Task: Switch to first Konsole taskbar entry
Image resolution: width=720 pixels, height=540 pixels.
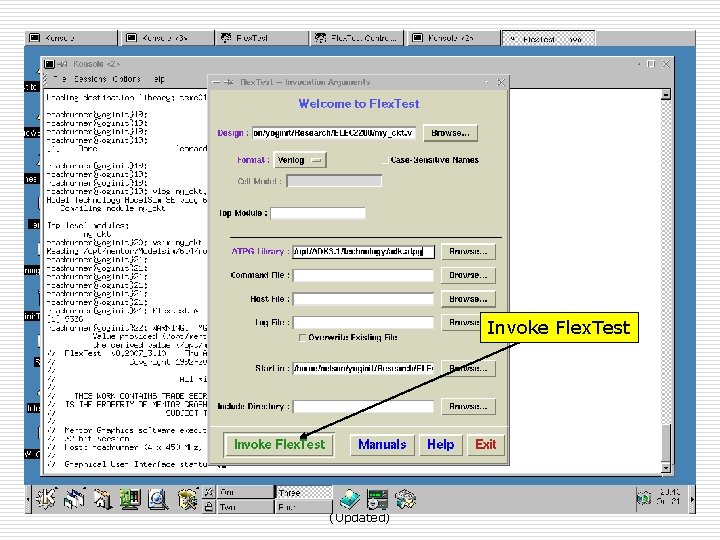Action: pos(71,38)
